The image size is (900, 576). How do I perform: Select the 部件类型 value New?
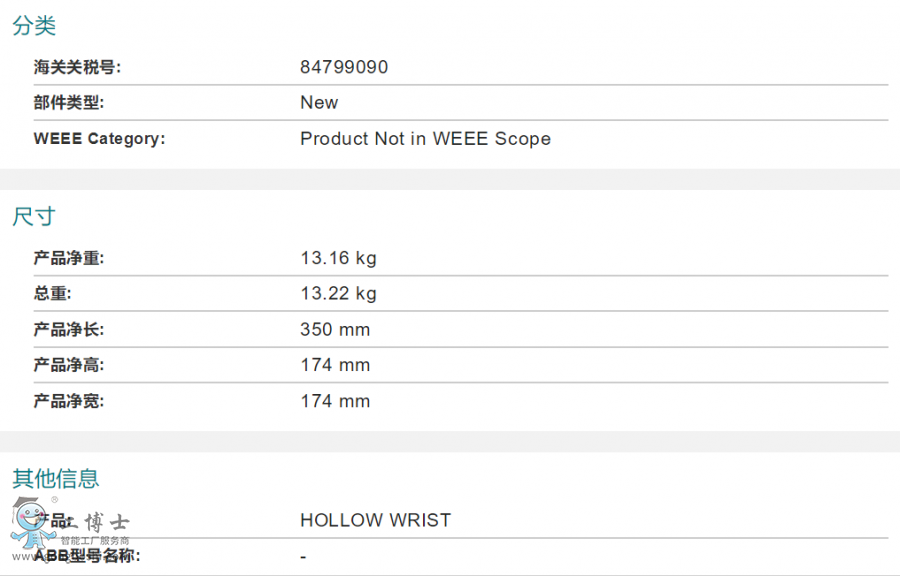[x=319, y=103]
